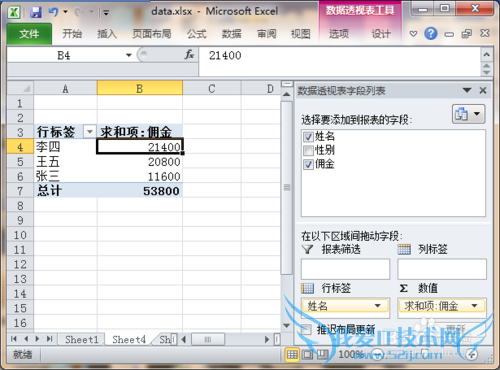This screenshot has height=370, width=500.
Task: Go to first sheet tab navigation arrow
Action: click(14, 339)
